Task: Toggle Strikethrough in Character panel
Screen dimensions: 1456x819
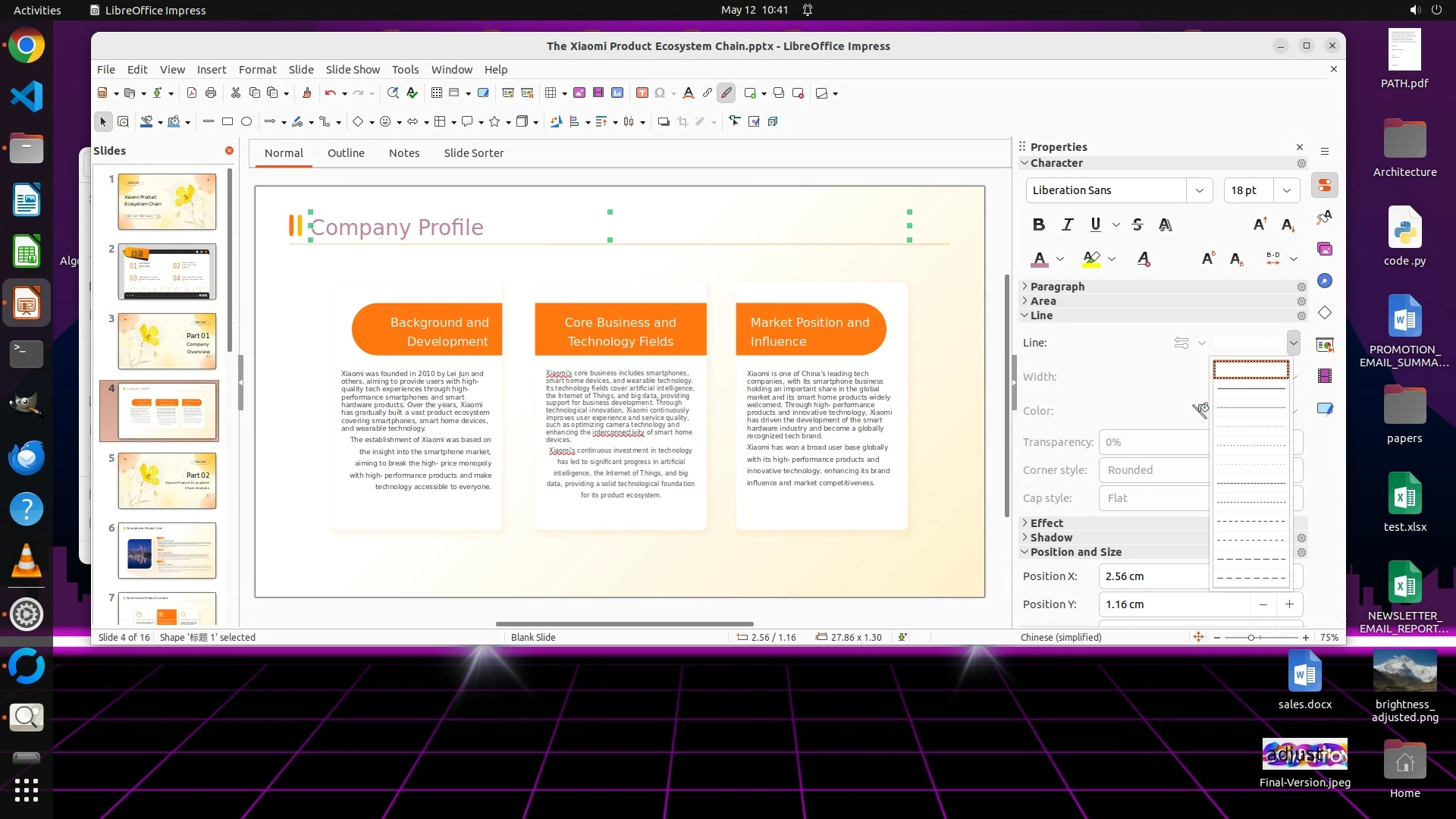Action: tap(1137, 224)
